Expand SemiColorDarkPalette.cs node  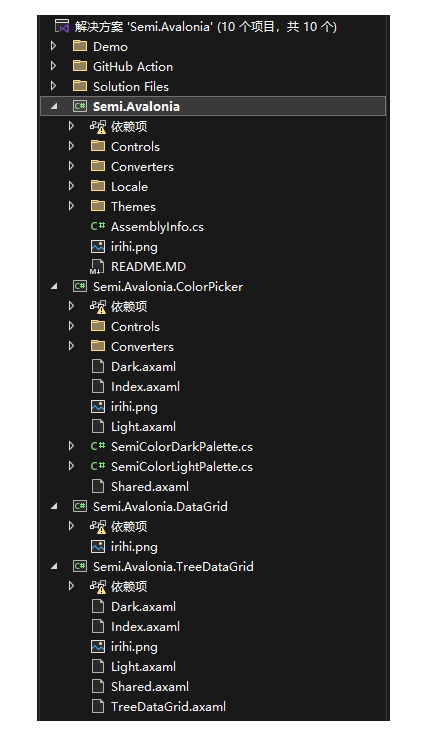(x=71, y=446)
